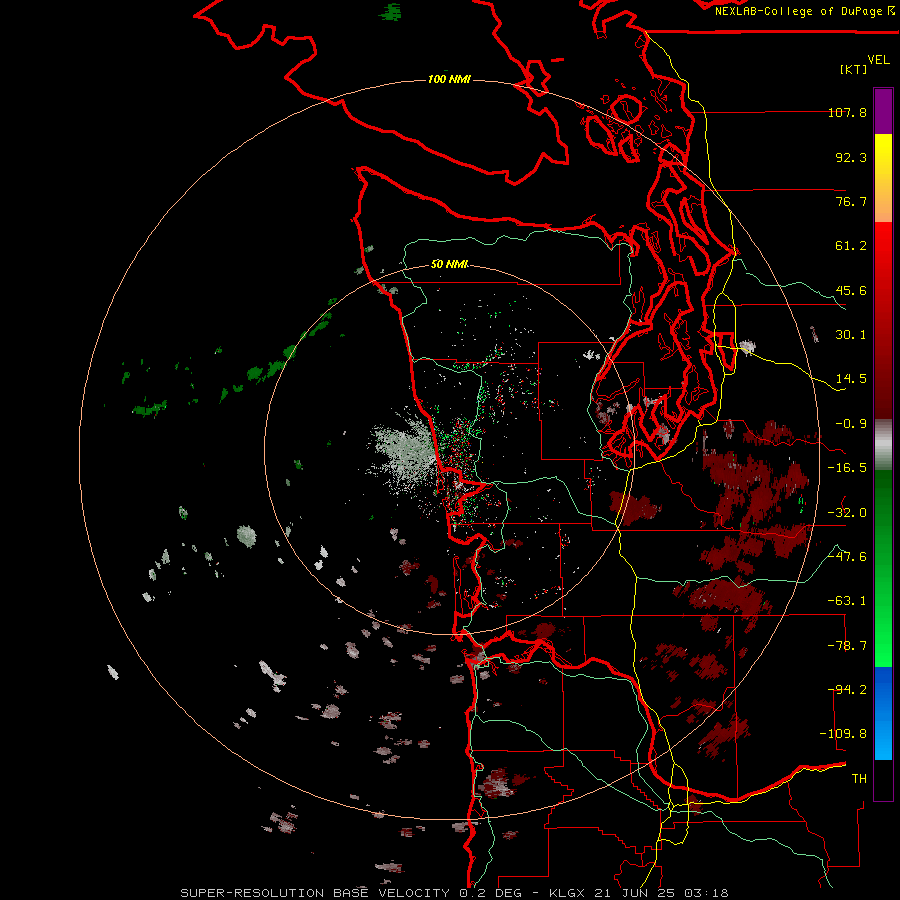Image resolution: width=900 pixels, height=900 pixels.
Task: Click the -78.7 velocity scale value
Action: [847, 646]
